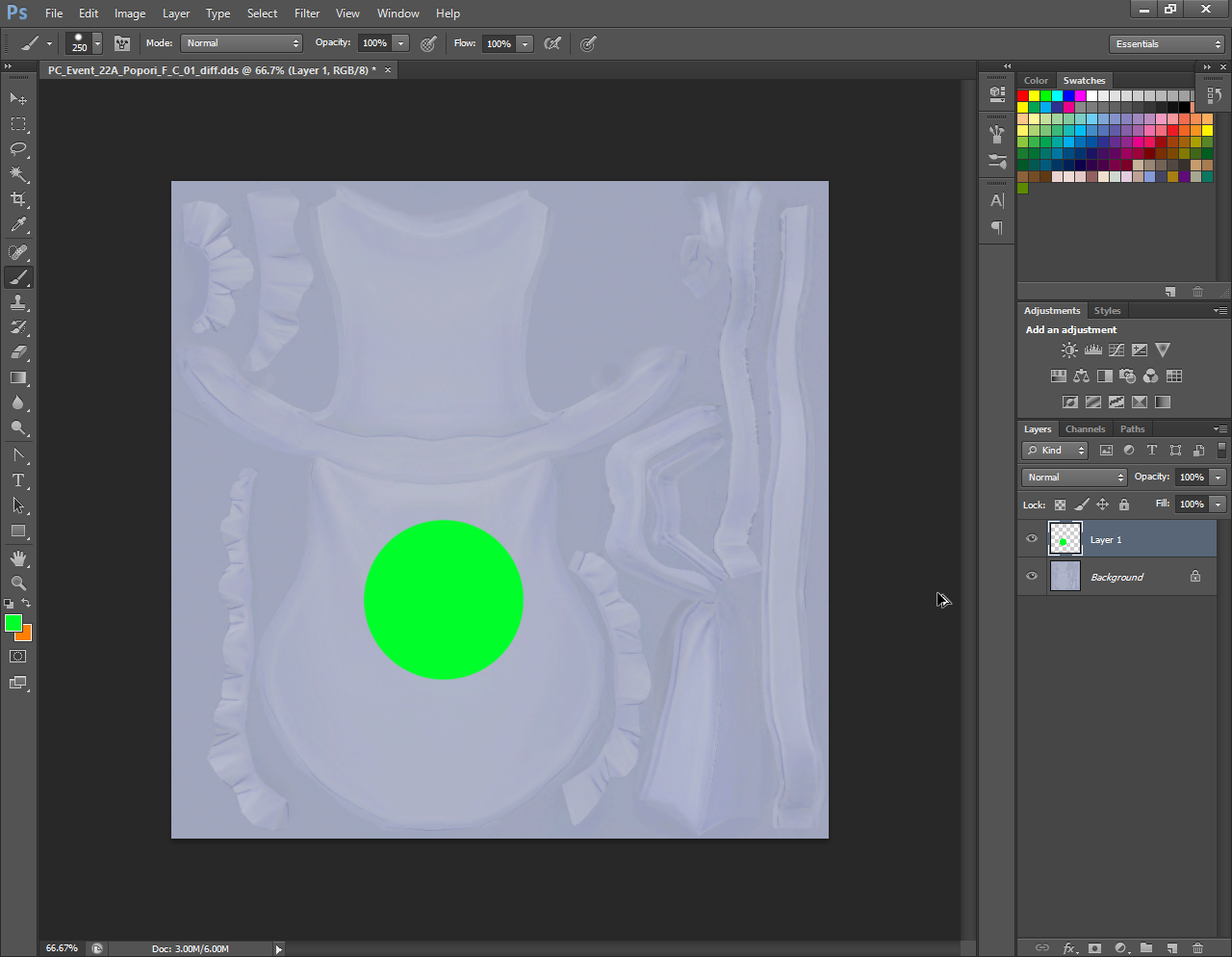Screen dimensions: 1232x957
Task: Select the Clone Stamp tool
Action: (x=18, y=302)
